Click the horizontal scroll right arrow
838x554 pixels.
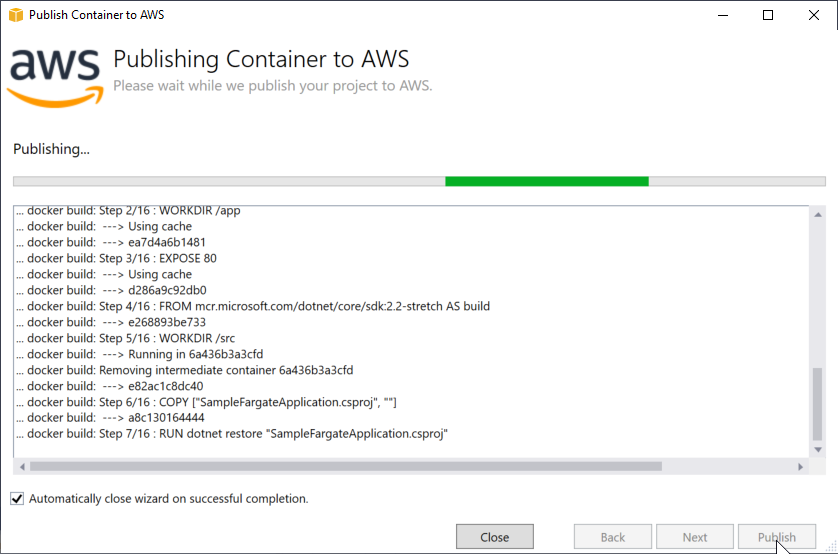tap(800, 467)
